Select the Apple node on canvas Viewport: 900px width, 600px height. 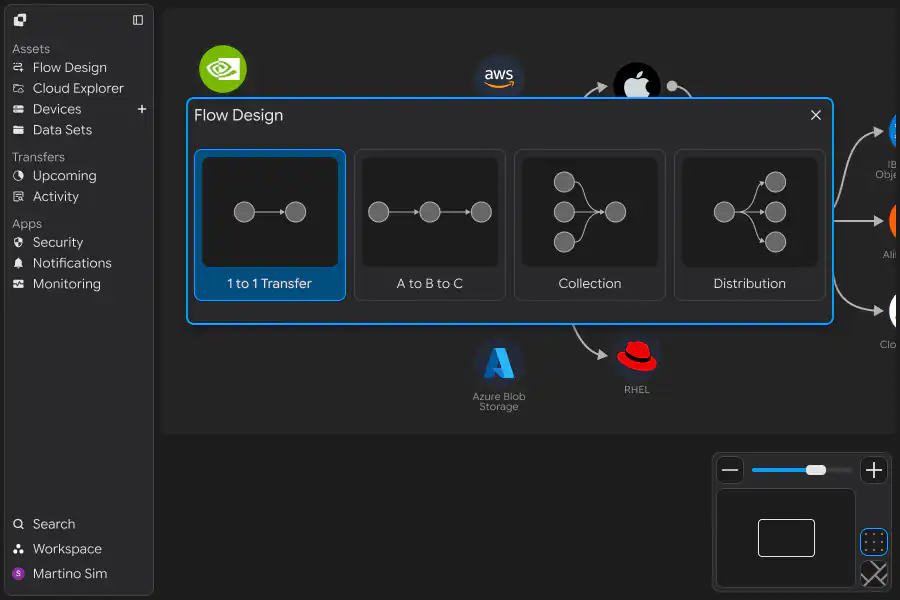(637, 80)
